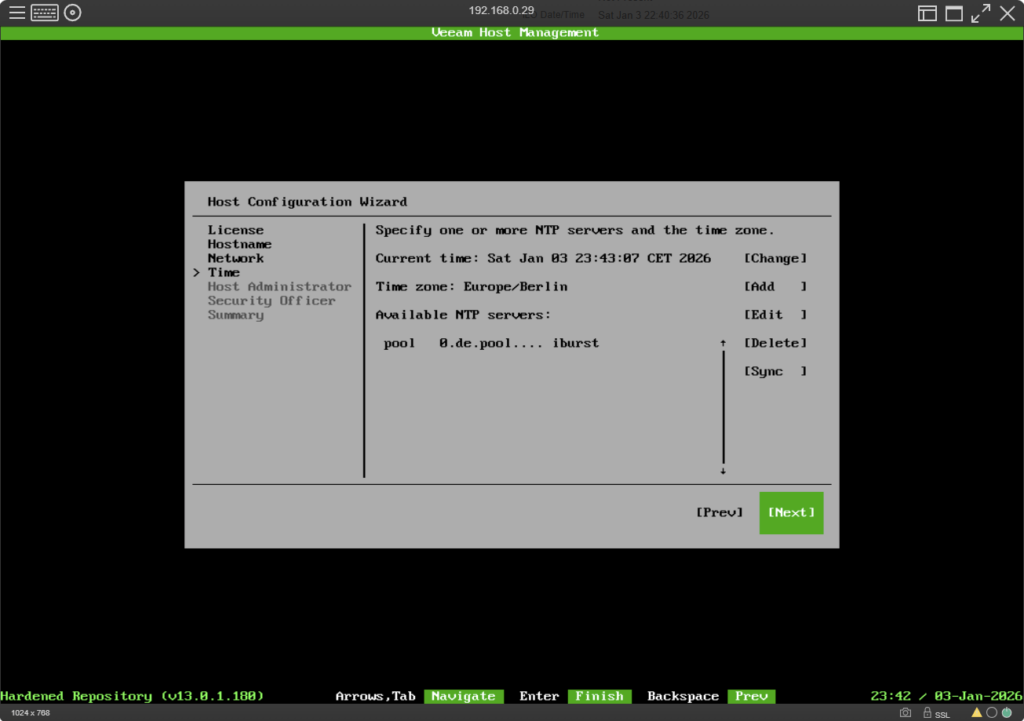Click the SSL padlock icon

pos(928,713)
